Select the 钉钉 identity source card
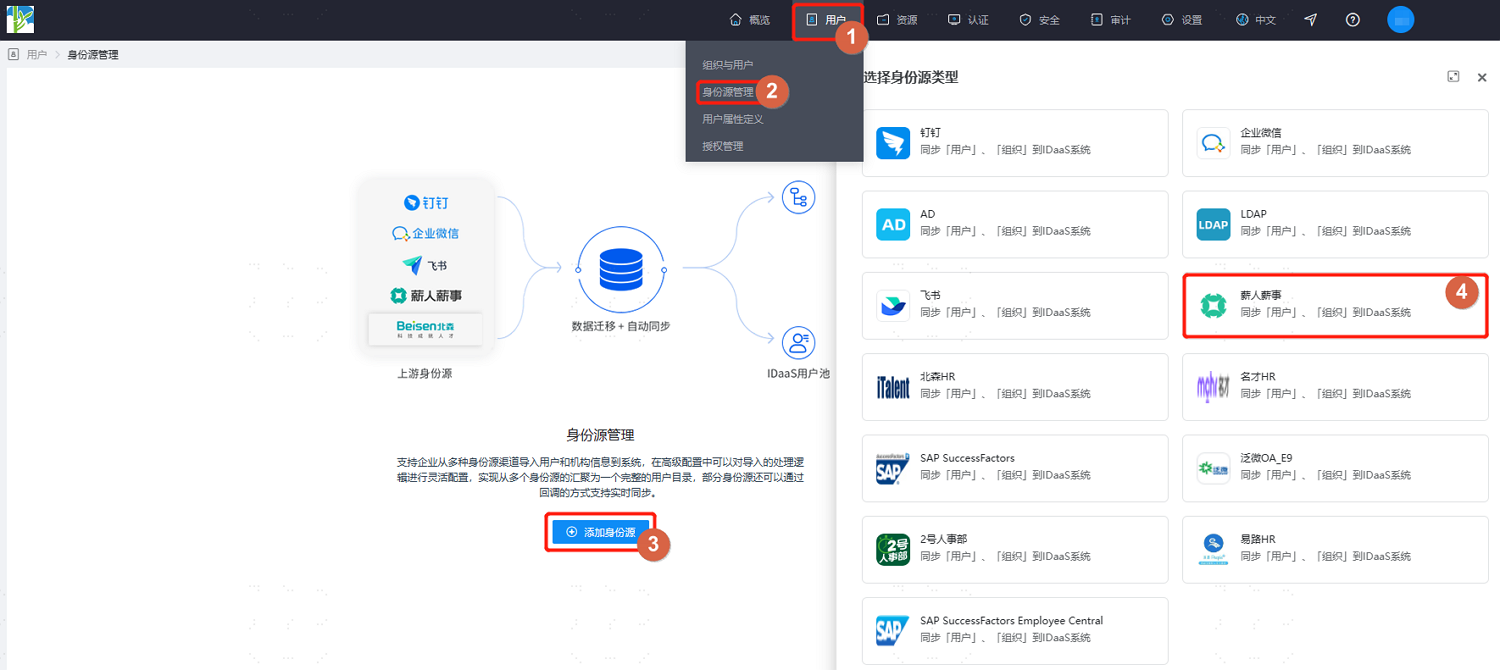 (1015, 143)
